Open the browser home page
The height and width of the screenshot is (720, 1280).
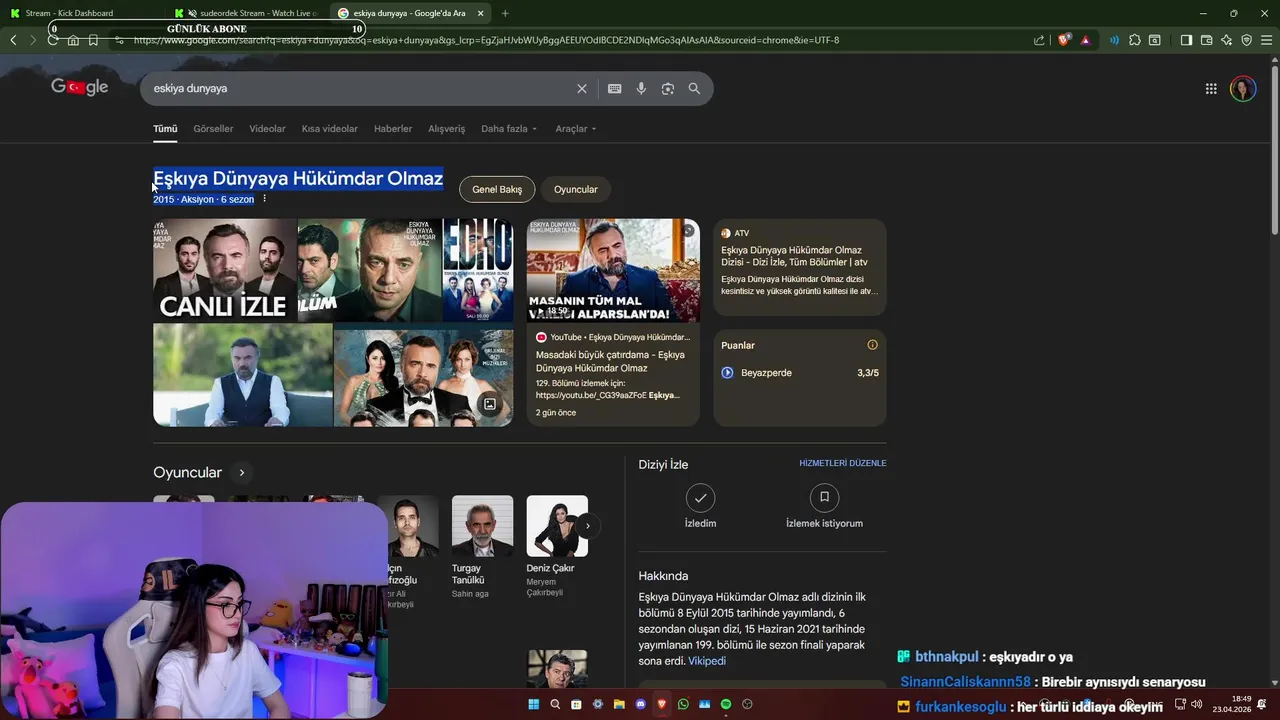pyautogui.click(x=73, y=40)
